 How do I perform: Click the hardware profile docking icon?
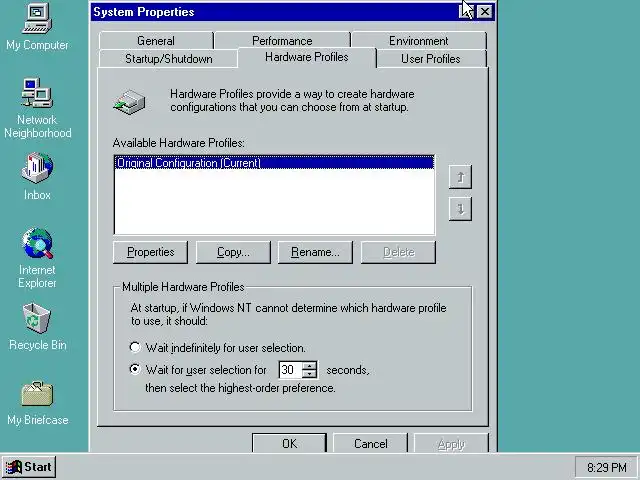click(129, 102)
